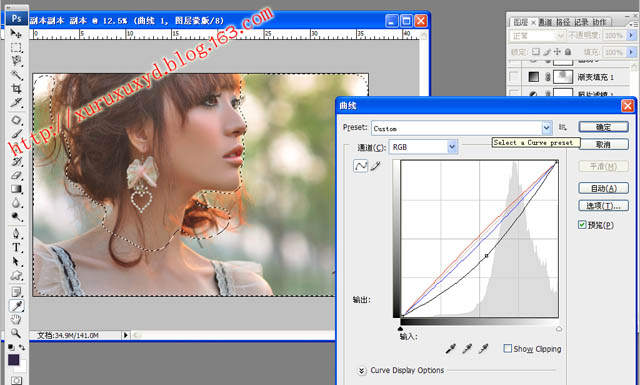Select the Zoom magnifier tool
Viewport: 640px width, 385px height.
(x=16, y=333)
